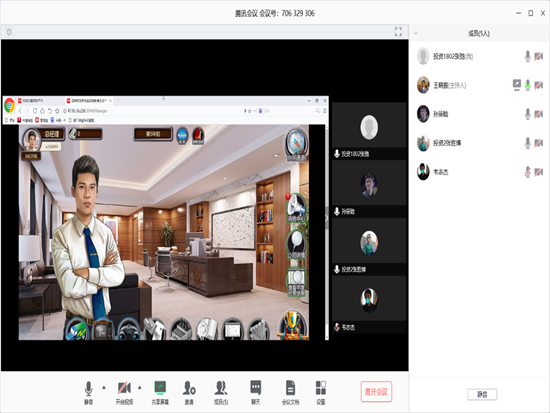Click the 成员(5) members toolbar icon
Image resolution: width=550 pixels, height=413 pixels.
click(221, 393)
